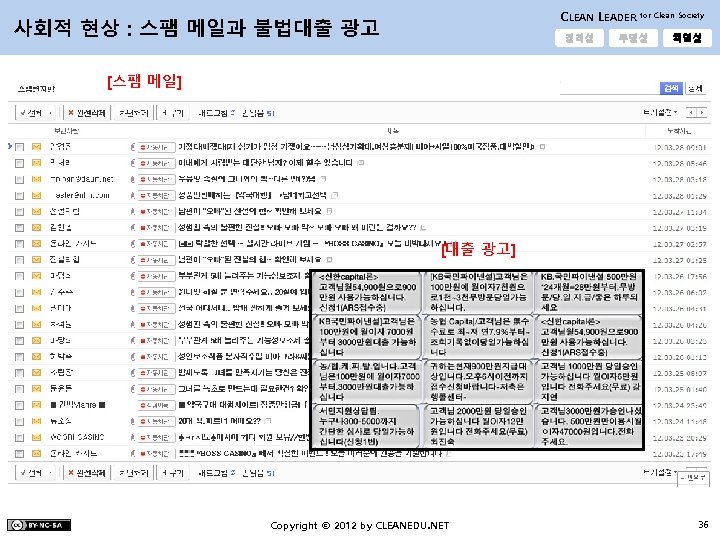Tick checkbox of Maria sender mail
720x540 pixels.
[19, 405]
